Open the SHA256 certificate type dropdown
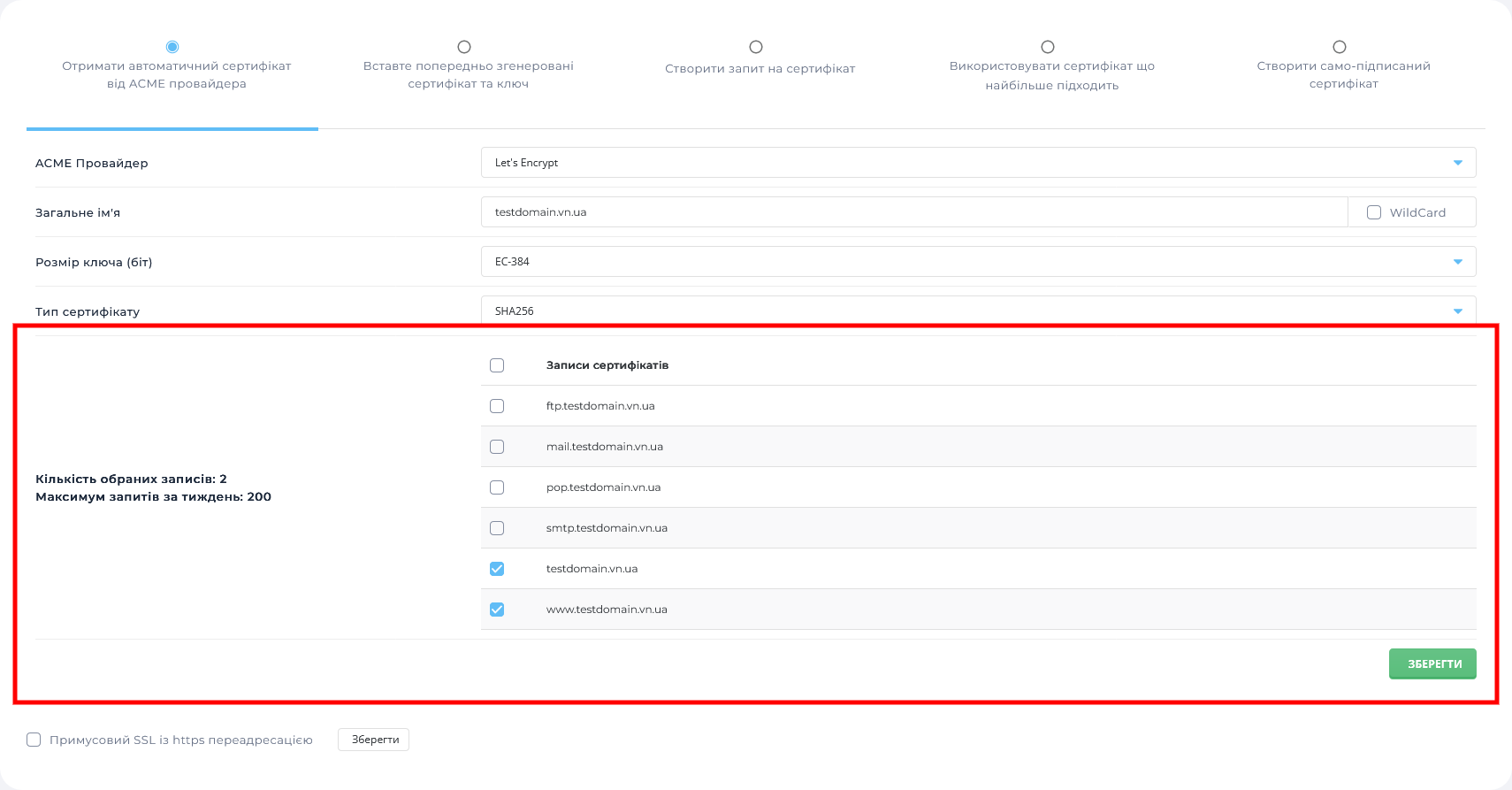Viewport: 1512px width, 790px height. [x=978, y=311]
